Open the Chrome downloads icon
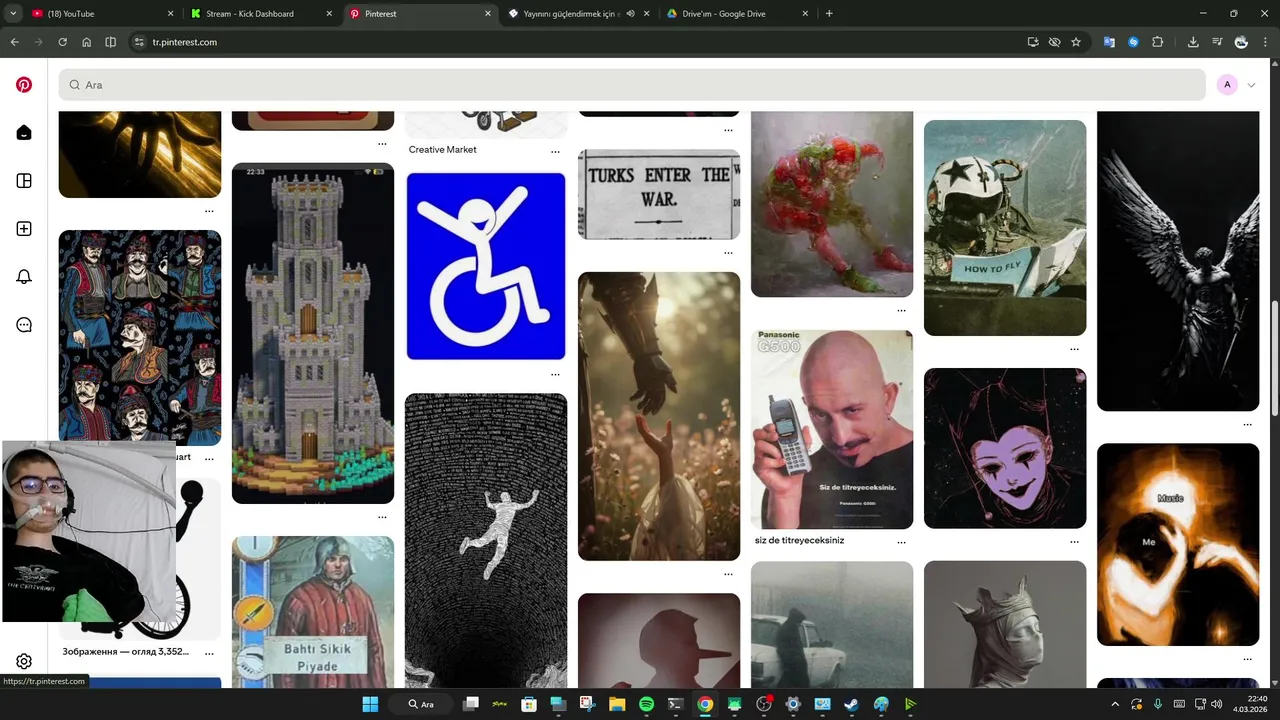The height and width of the screenshot is (720, 1280). coord(1193,42)
